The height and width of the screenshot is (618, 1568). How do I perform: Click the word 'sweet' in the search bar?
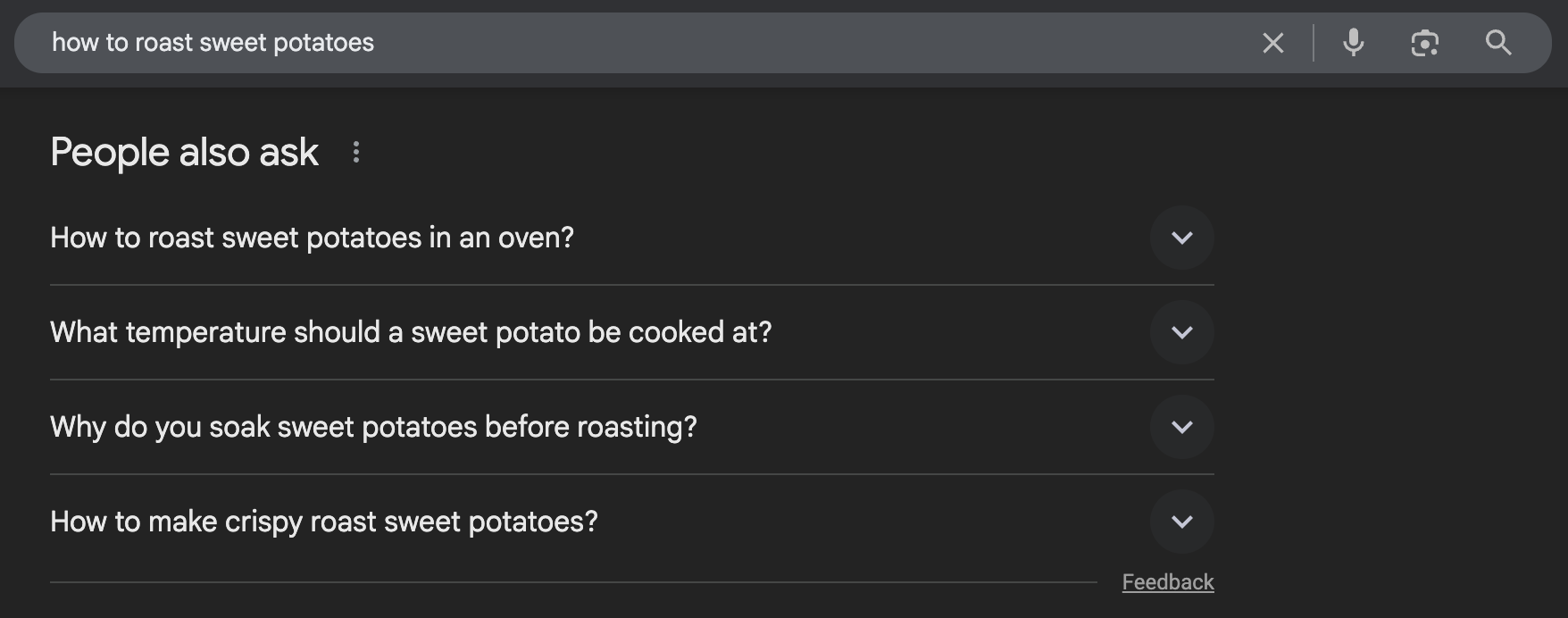point(233,43)
